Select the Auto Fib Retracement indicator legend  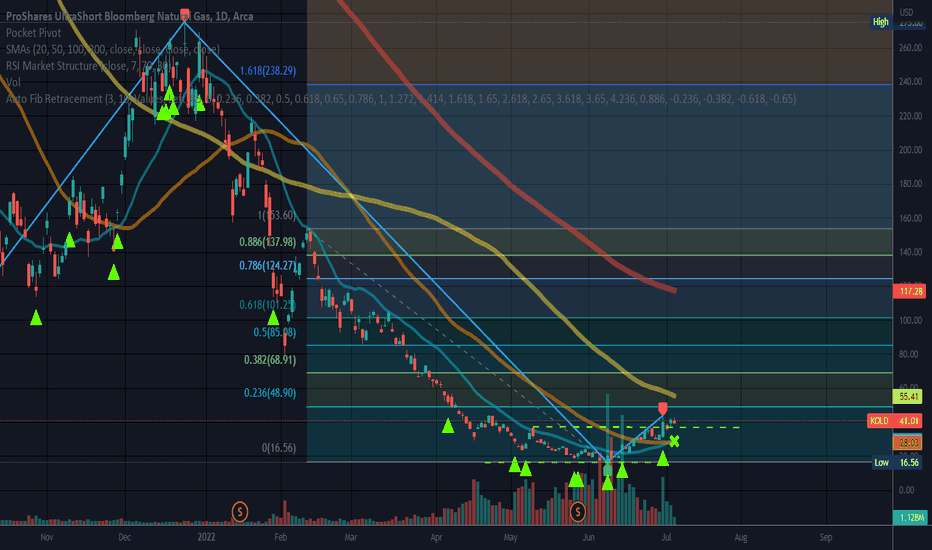401,99
